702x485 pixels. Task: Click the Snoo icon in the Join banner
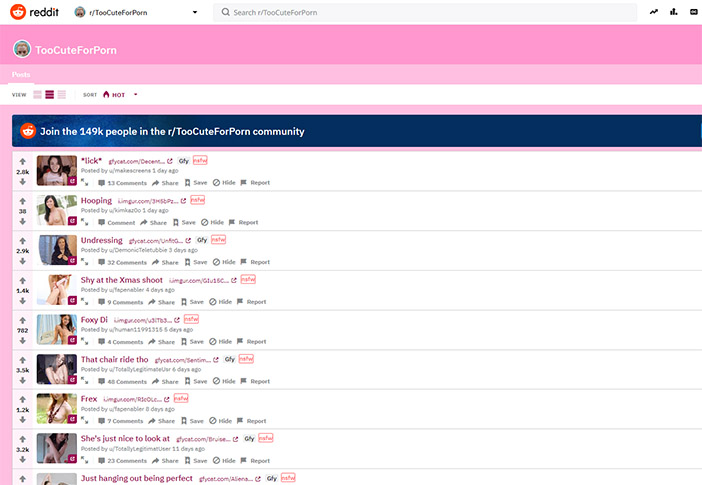pyautogui.click(x=28, y=131)
